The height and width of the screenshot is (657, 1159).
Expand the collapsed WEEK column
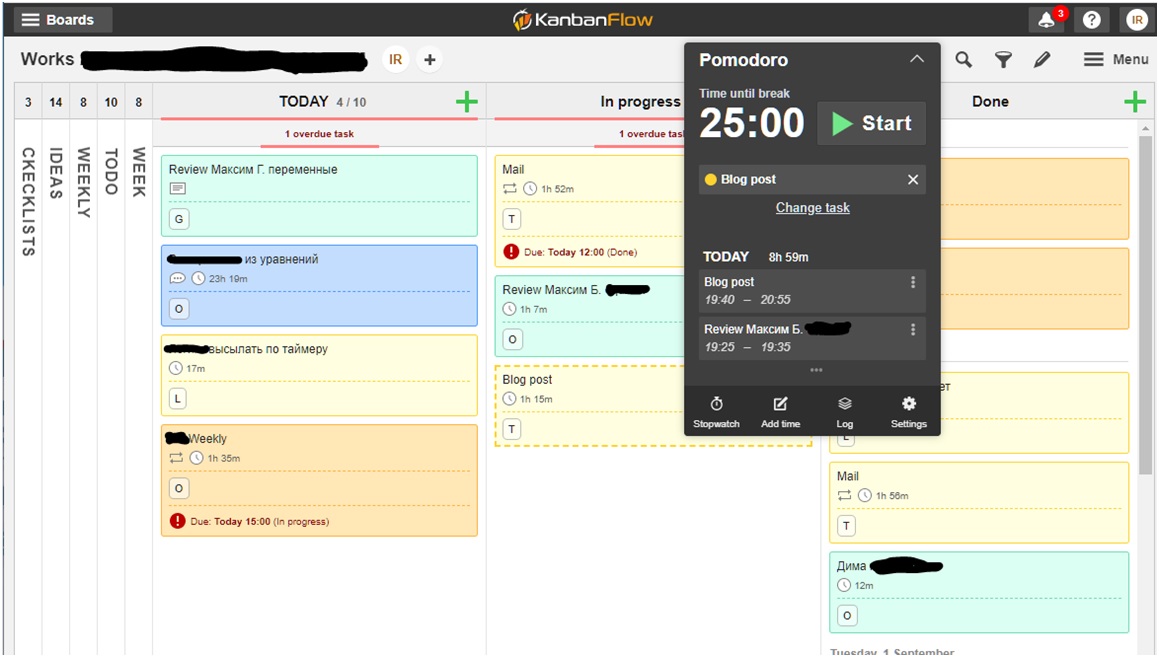(138, 171)
